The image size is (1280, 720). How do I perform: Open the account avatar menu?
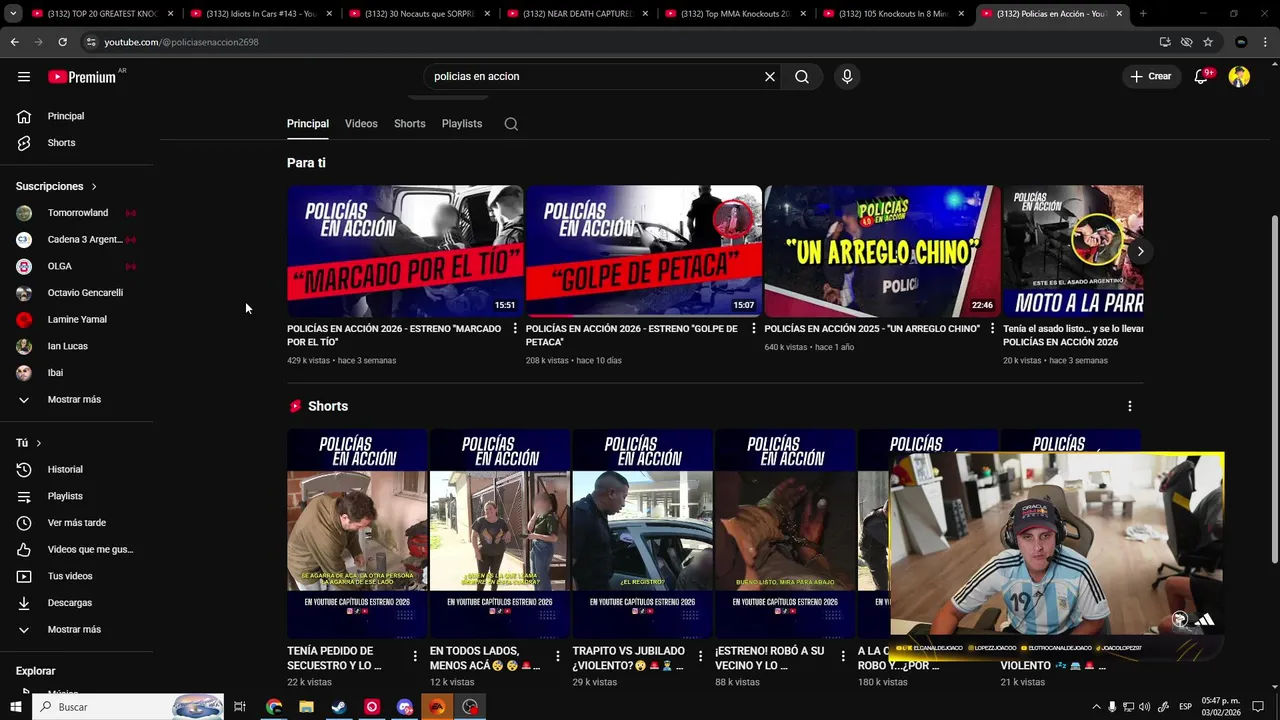pos(1239,76)
